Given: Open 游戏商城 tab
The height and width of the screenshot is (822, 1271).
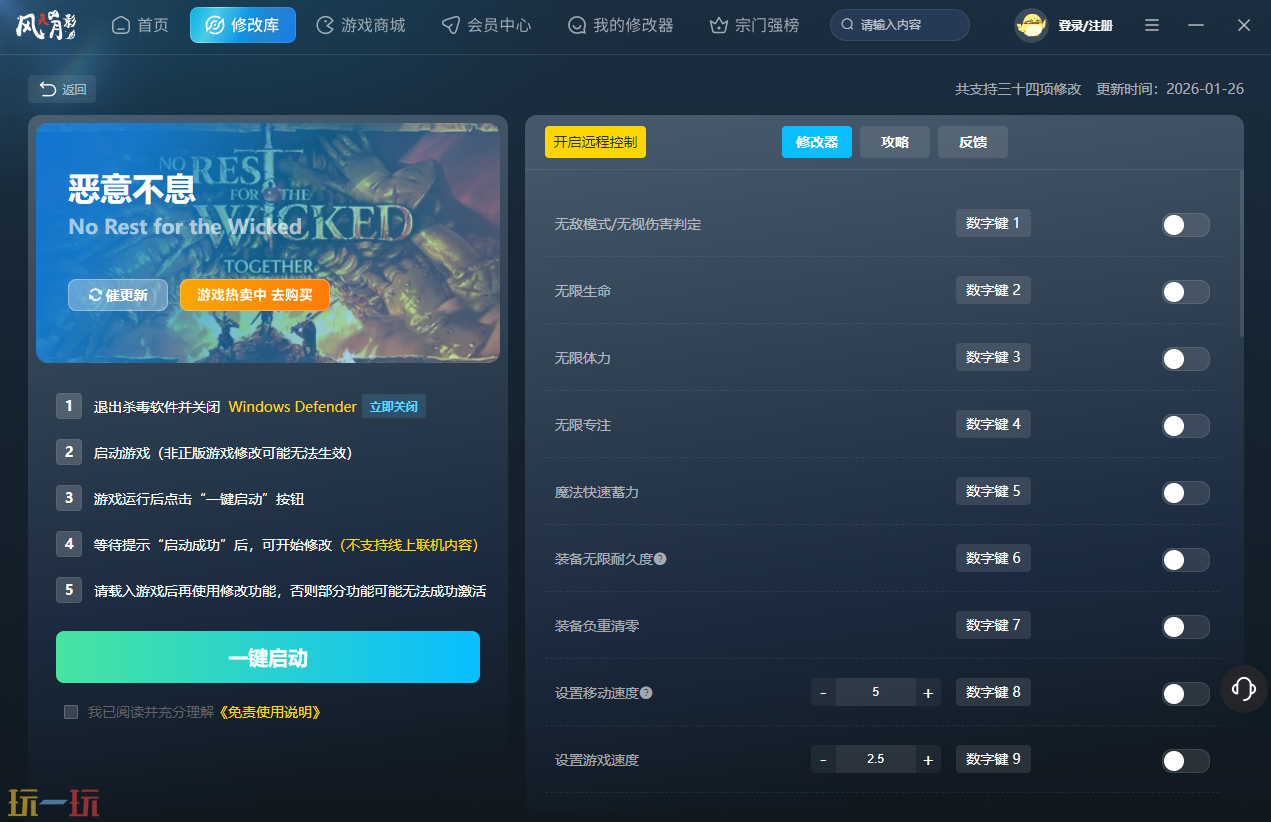Looking at the screenshot, I should coord(360,25).
